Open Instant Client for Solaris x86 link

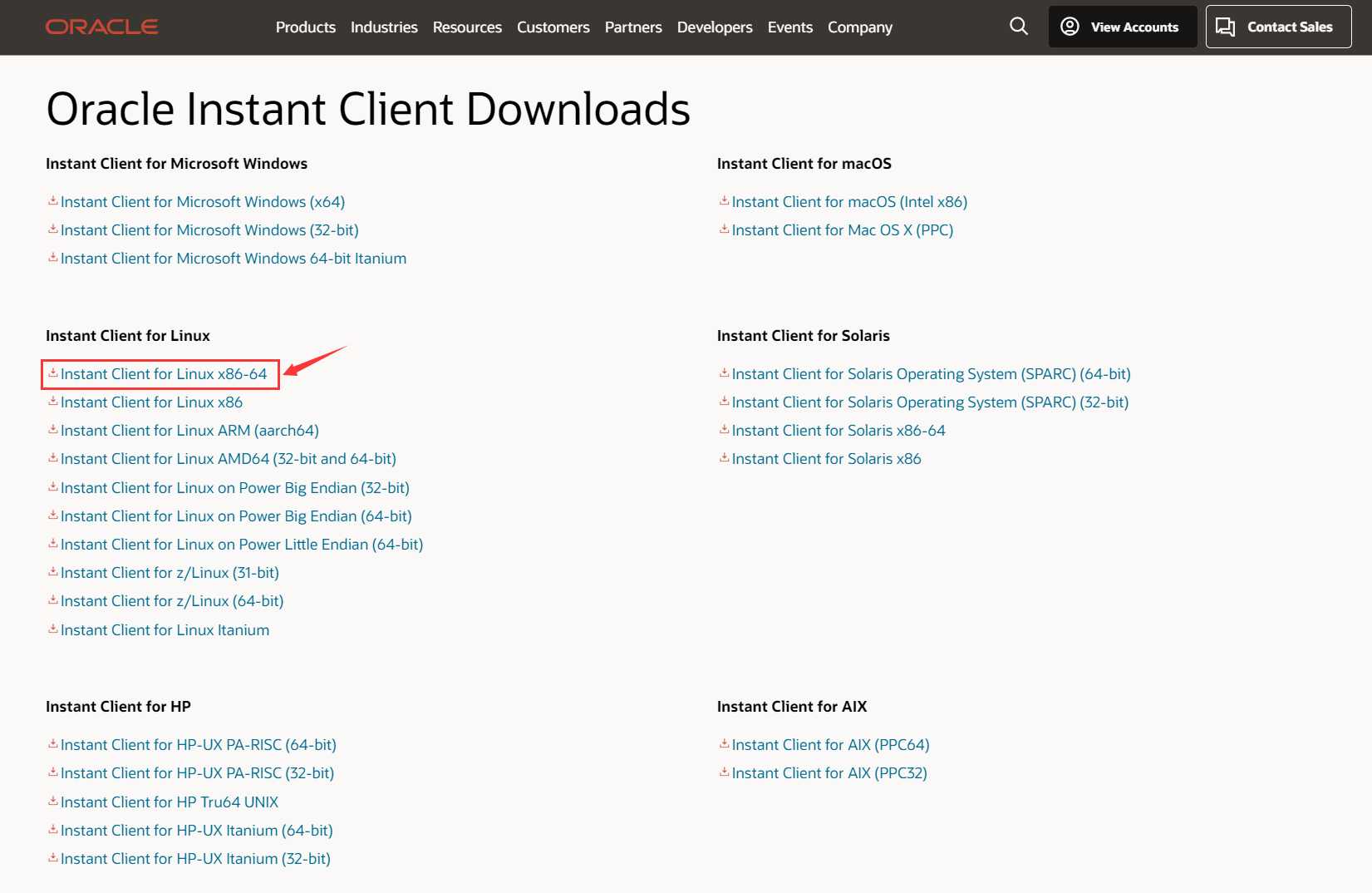click(827, 459)
